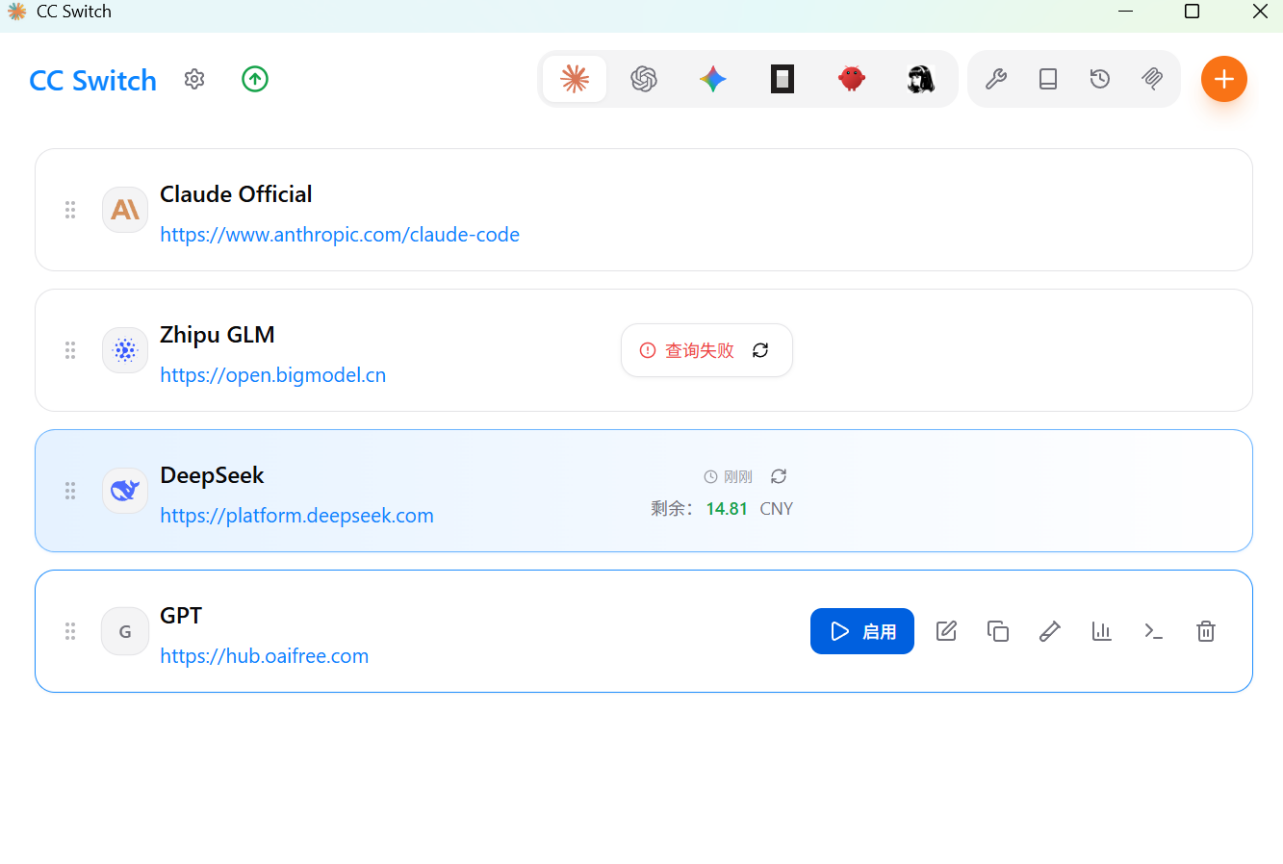This screenshot has width=1283, height=864.
Task: Switch to the black-haired figure icon tab
Action: pos(921,79)
